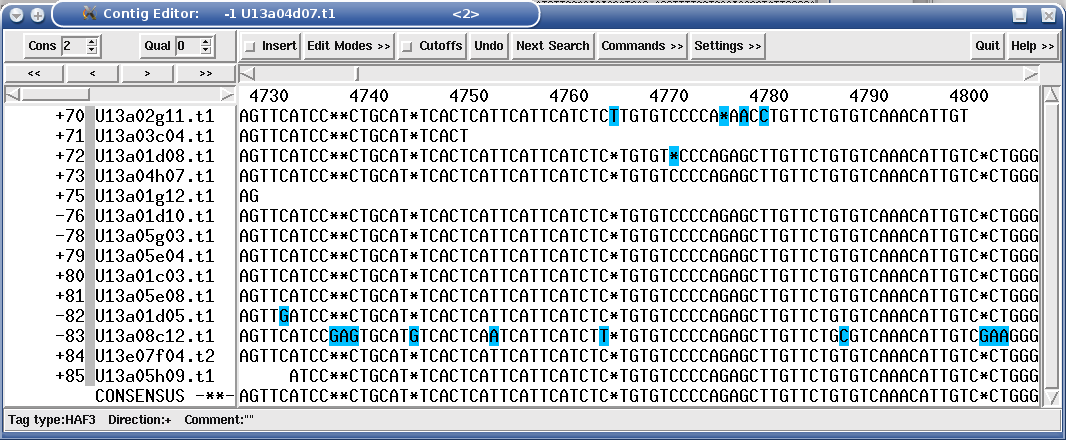1066x440 pixels.
Task: Jump far right with the >> button
Action: point(205,73)
